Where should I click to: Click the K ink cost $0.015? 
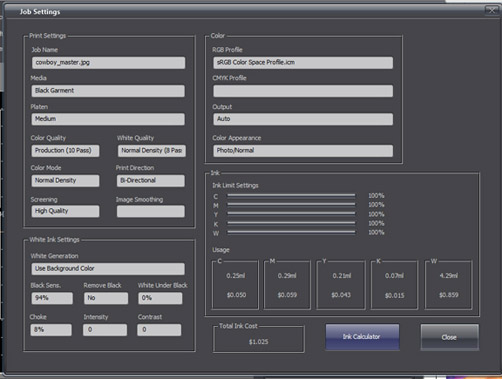pos(395,295)
